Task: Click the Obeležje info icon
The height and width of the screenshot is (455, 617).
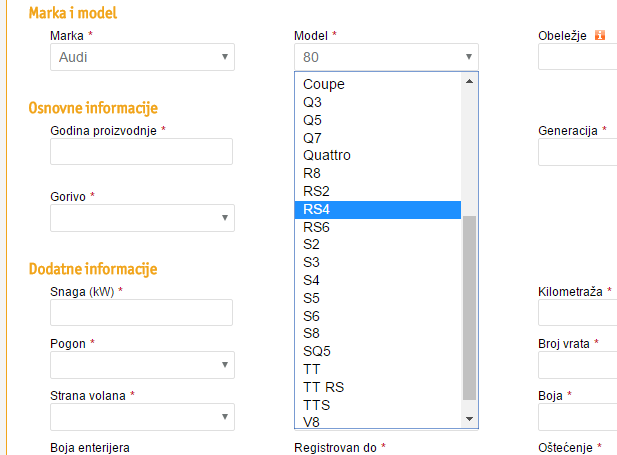Action: (600, 35)
